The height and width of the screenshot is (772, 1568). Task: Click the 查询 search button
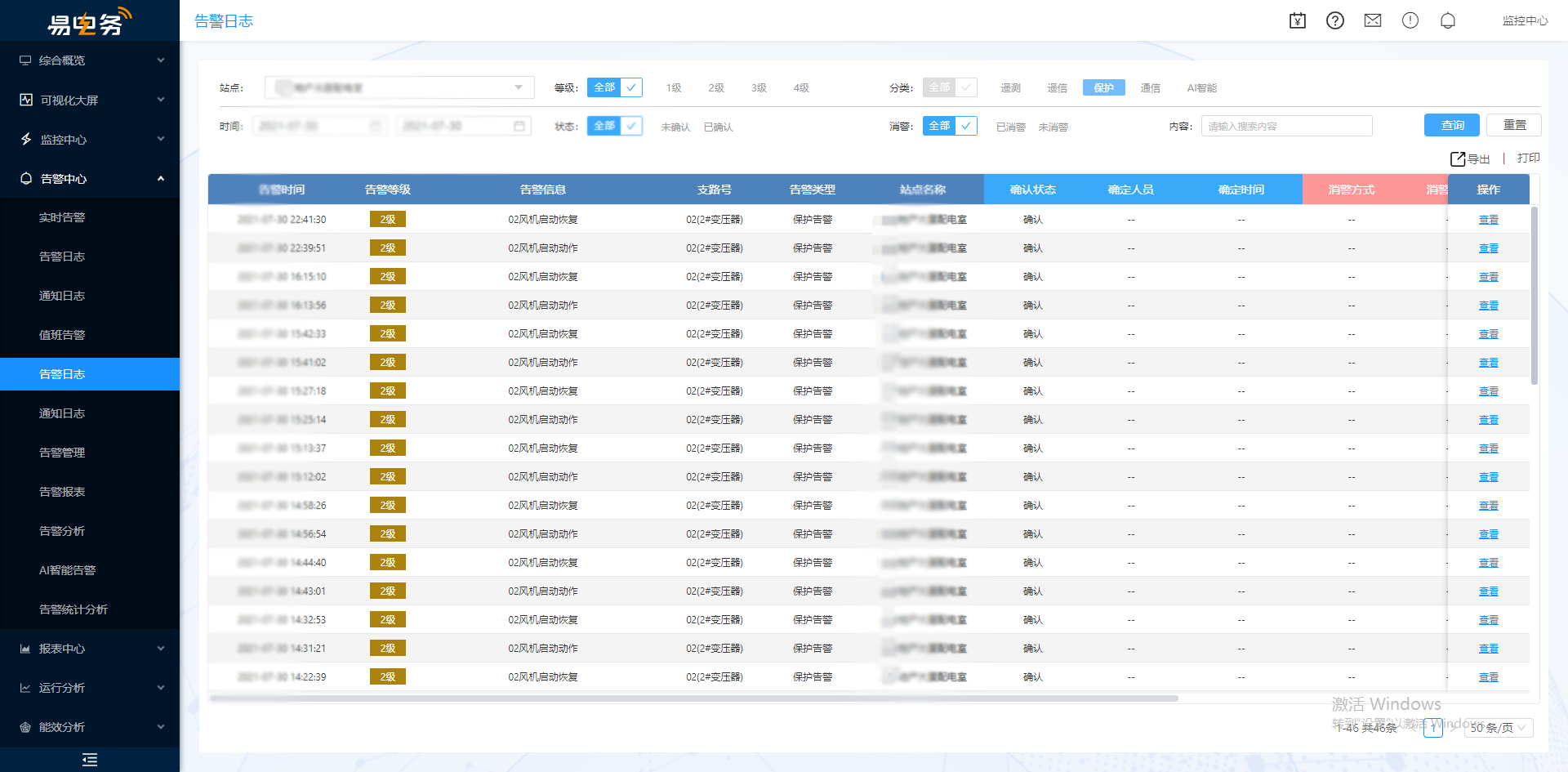1451,125
